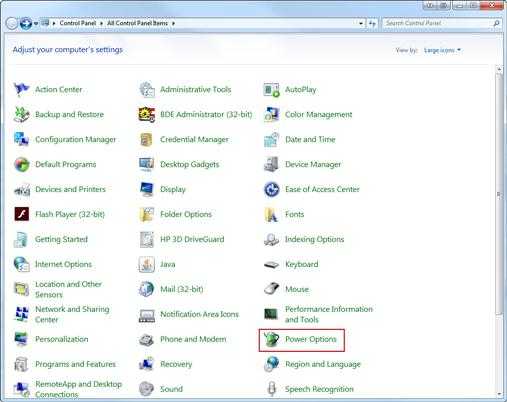The height and width of the screenshot is (402, 507).
Task: Click the Ease of Access Center icon
Action: 271,189
